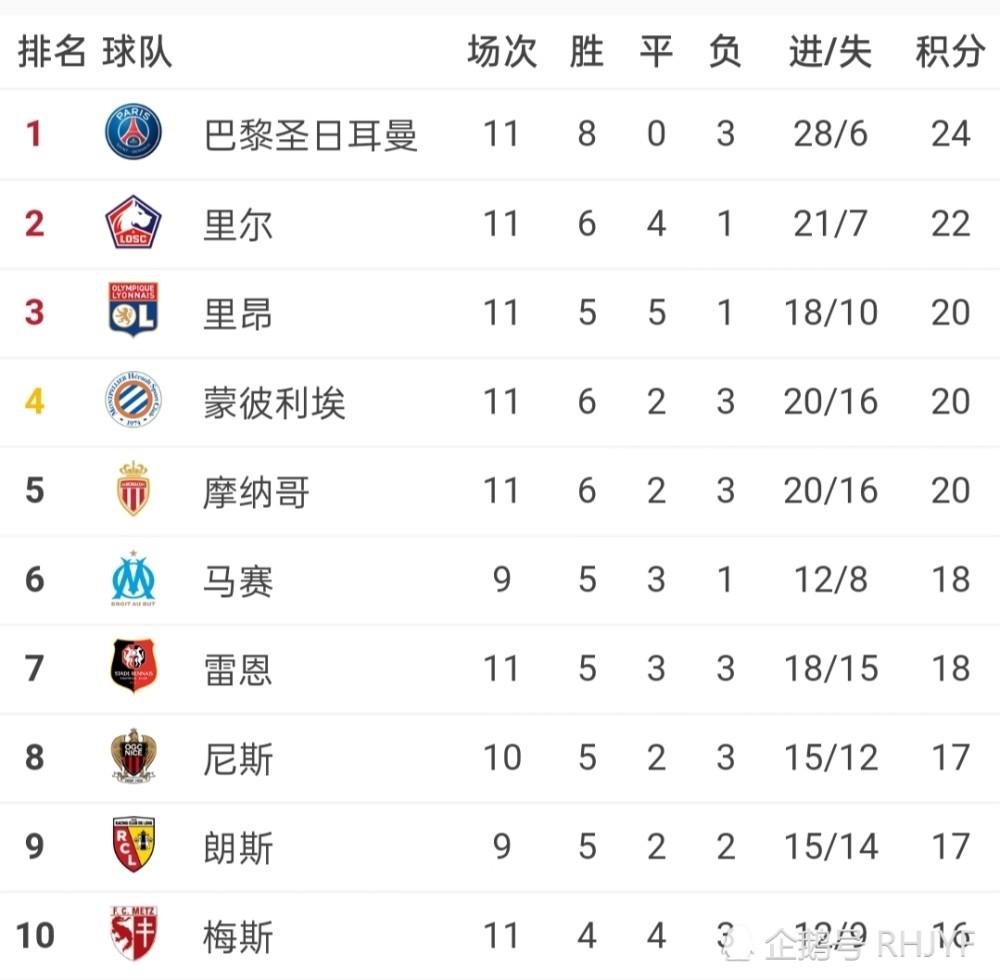Click the RC Lens club logo
The width and height of the screenshot is (1000, 980).
[x=133, y=846]
